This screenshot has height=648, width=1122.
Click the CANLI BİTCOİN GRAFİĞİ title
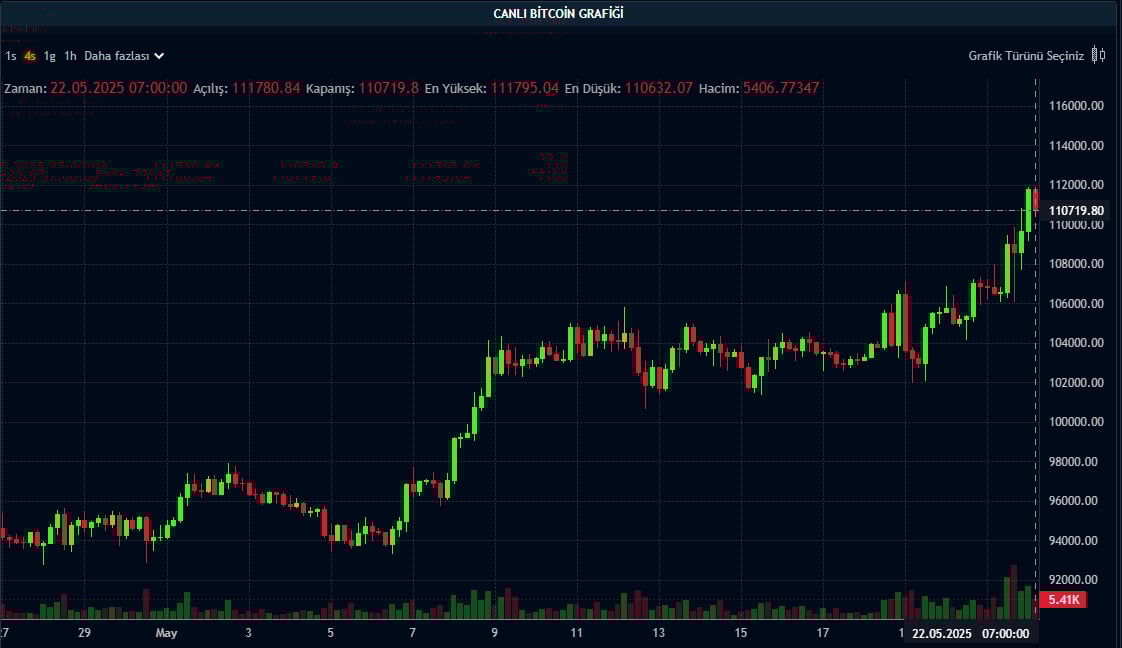(x=558, y=14)
